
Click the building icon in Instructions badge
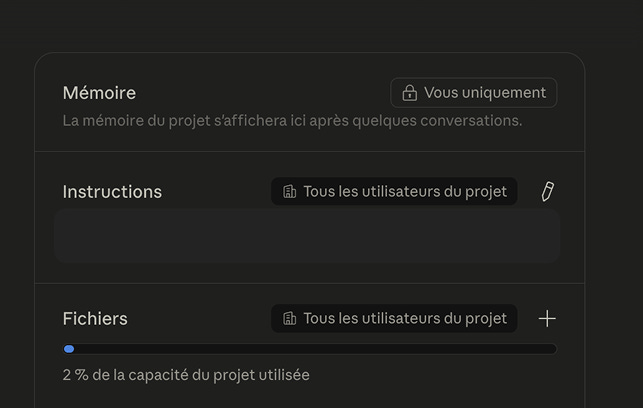290,191
